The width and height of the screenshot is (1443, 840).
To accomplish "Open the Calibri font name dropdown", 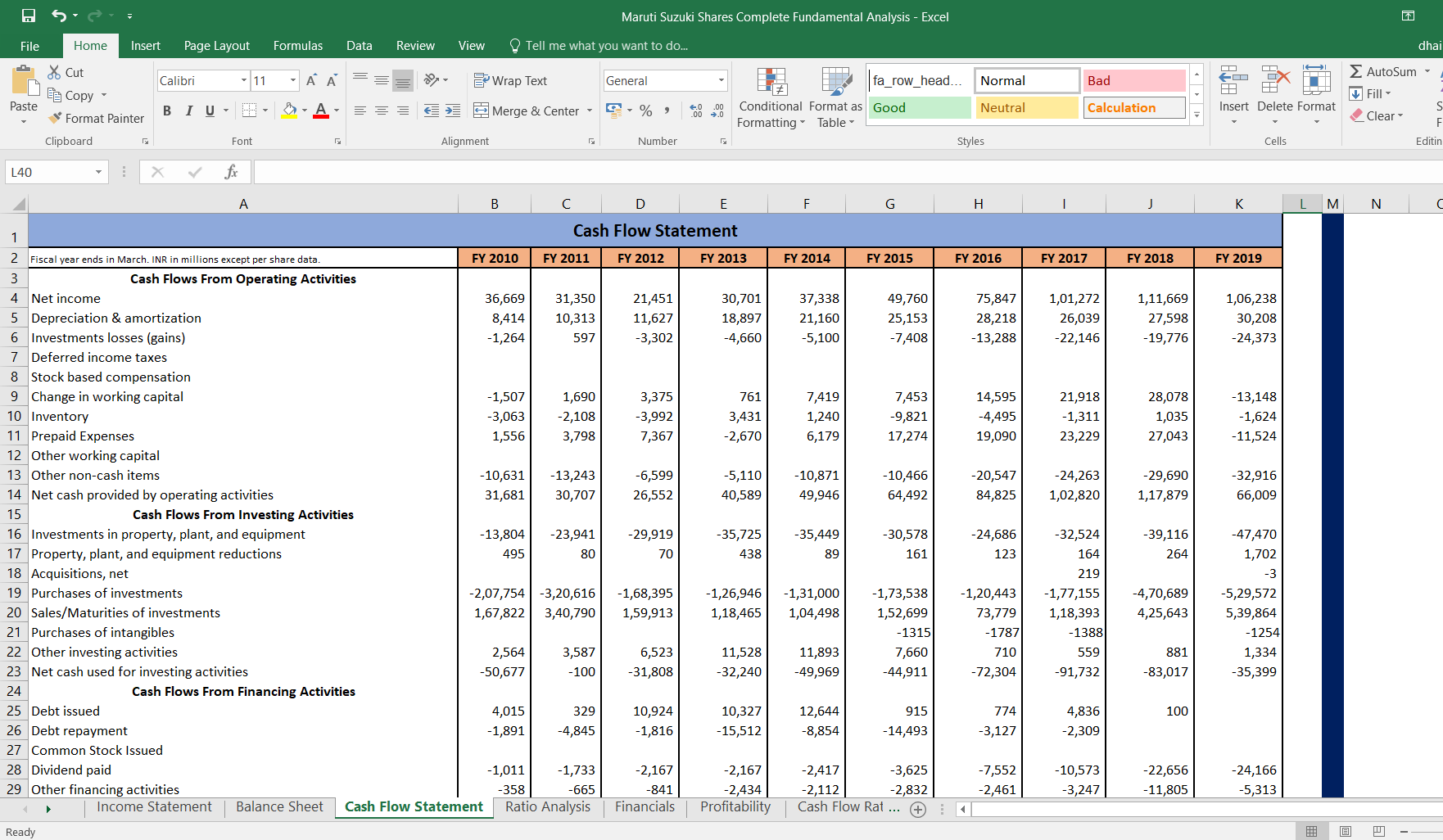I will (244, 80).
